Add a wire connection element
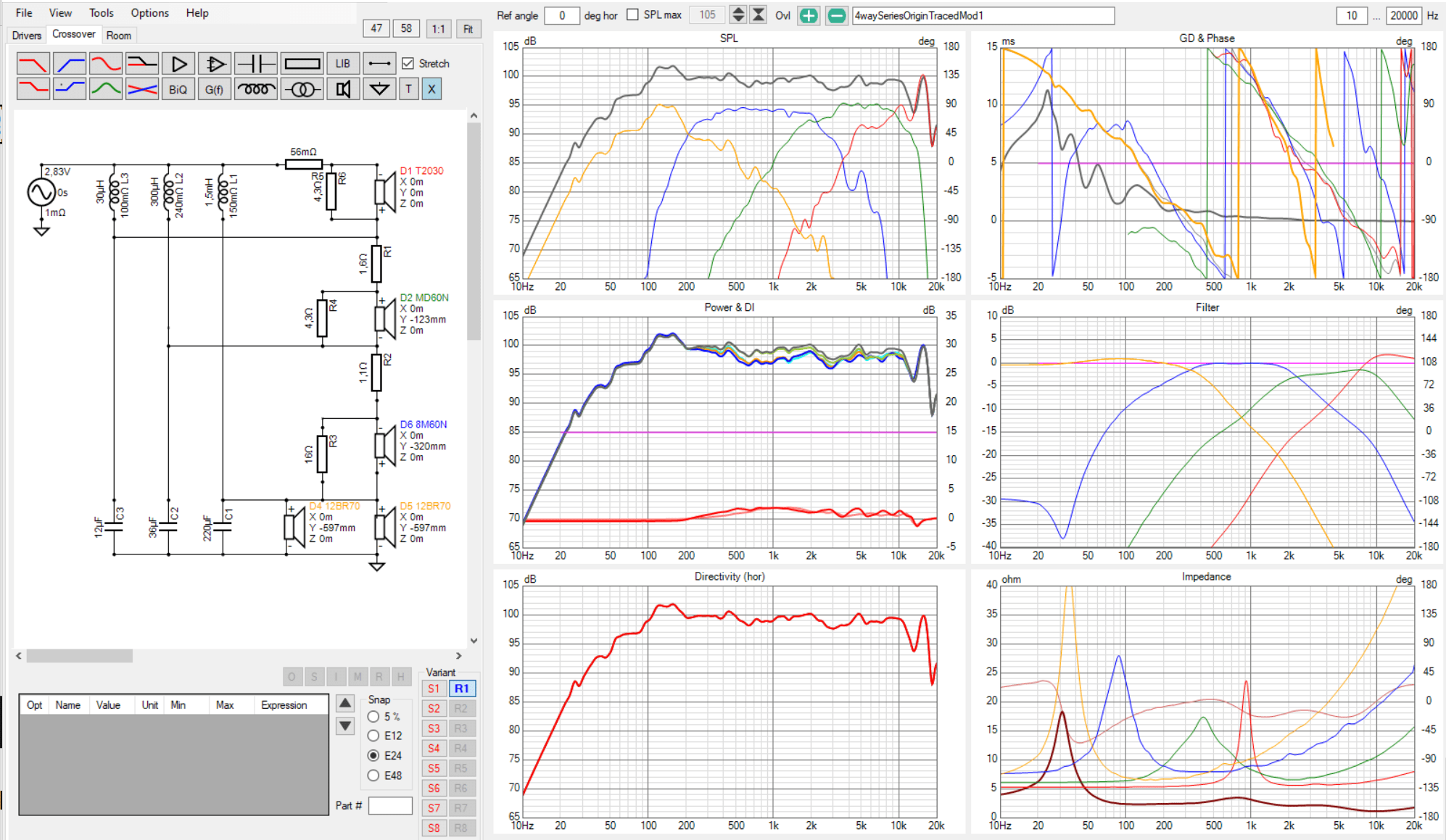Viewport: 1446px width, 840px height. (x=379, y=64)
